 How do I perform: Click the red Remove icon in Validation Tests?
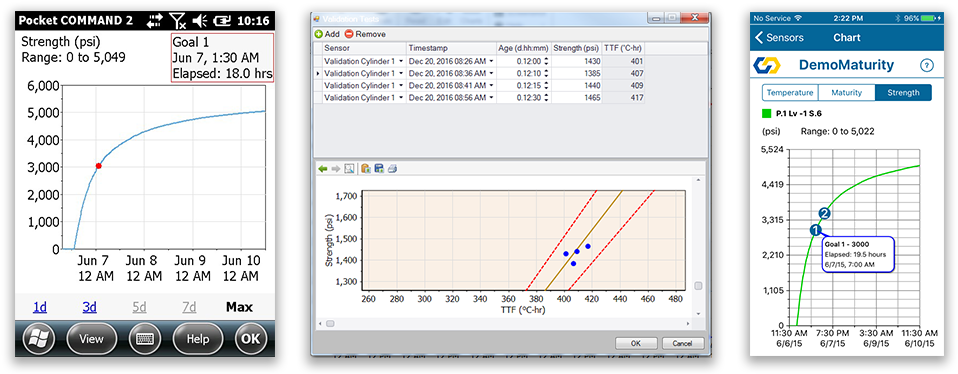pyautogui.click(x=349, y=34)
